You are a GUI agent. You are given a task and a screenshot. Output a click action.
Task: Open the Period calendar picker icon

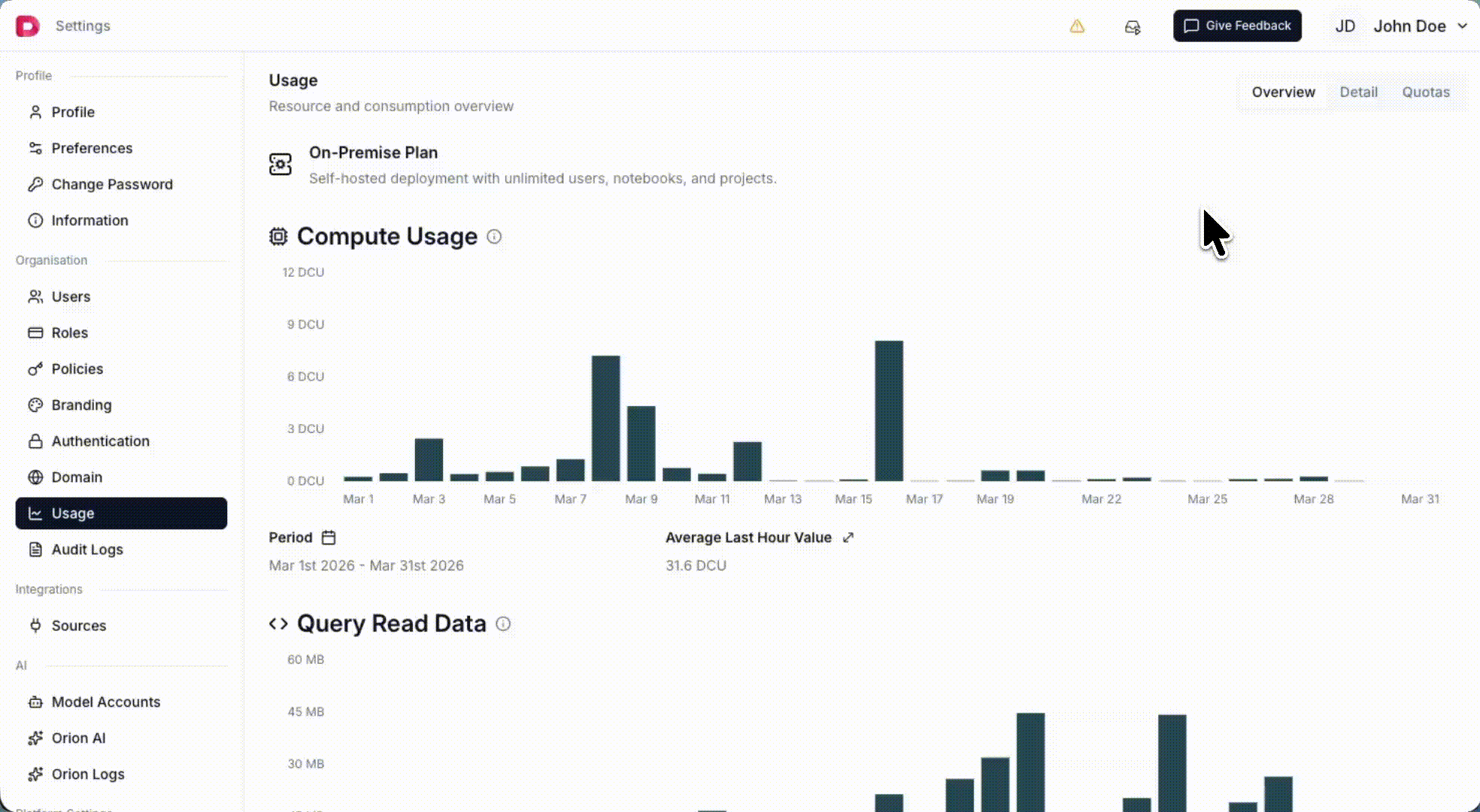[x=329, y=538]
